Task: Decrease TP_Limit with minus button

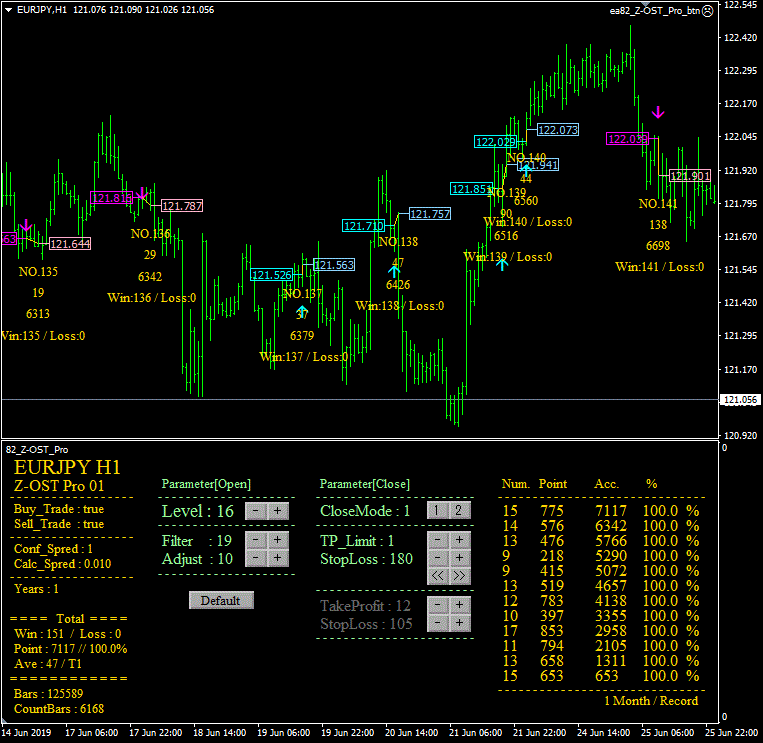Action: (x=437, y=540)
